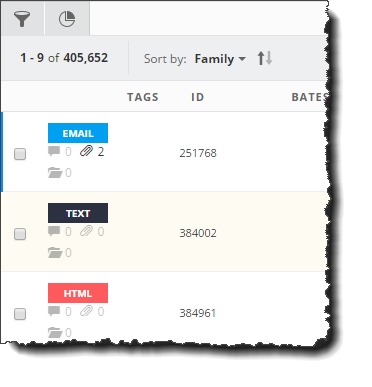Tick the checkbox for document 251768
The image size is (372, 387).
pyautogui.click(x=20, y=154)
